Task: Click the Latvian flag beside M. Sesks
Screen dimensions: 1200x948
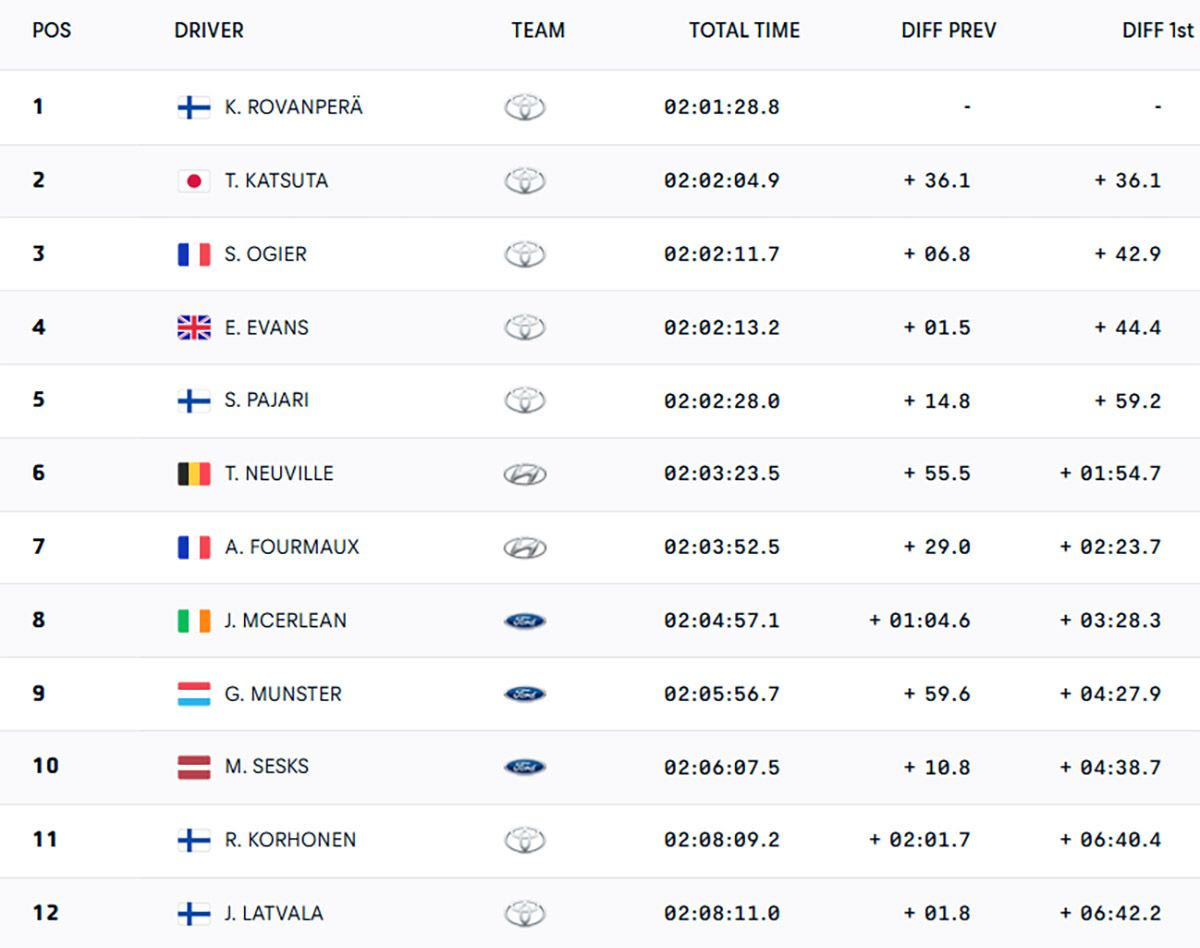Action: pyautogui.click(x=194, y=767)
